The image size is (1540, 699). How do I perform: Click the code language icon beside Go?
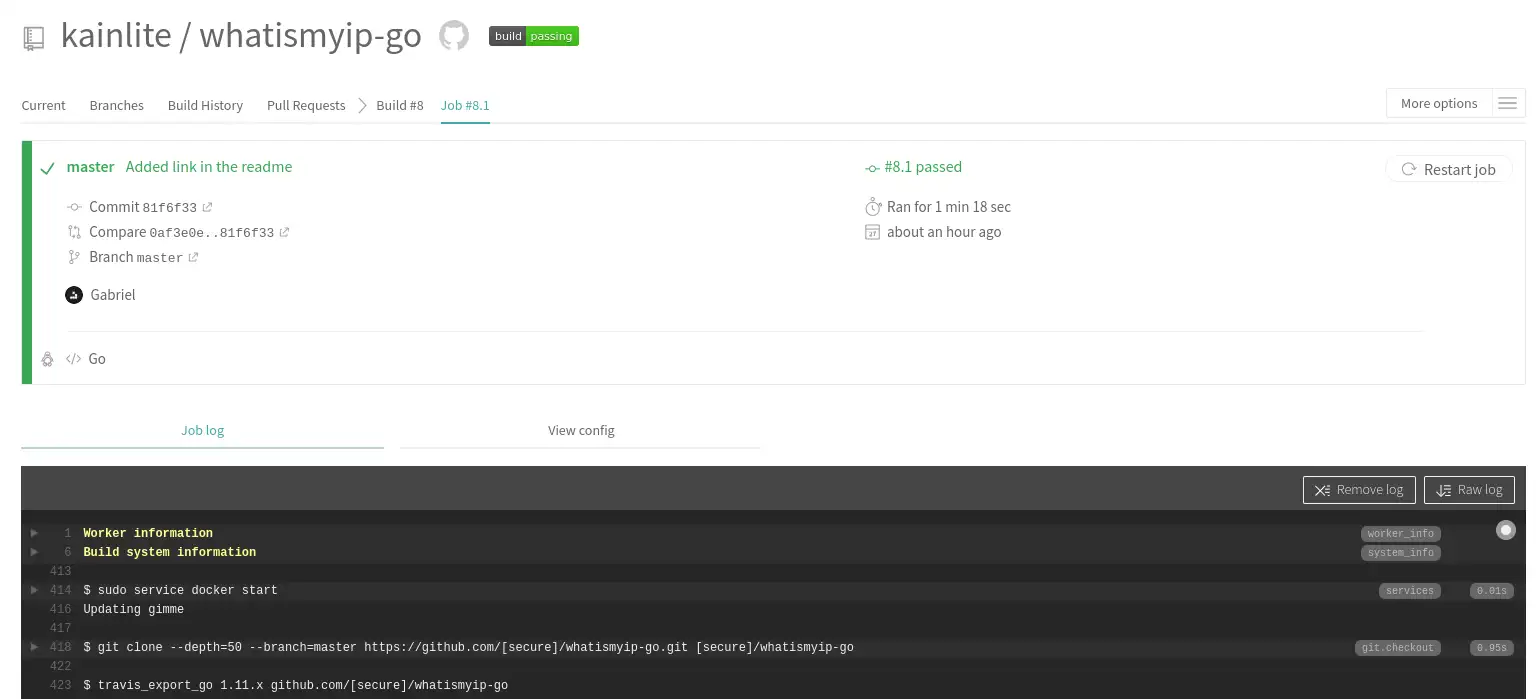click(x=73, y=359)
